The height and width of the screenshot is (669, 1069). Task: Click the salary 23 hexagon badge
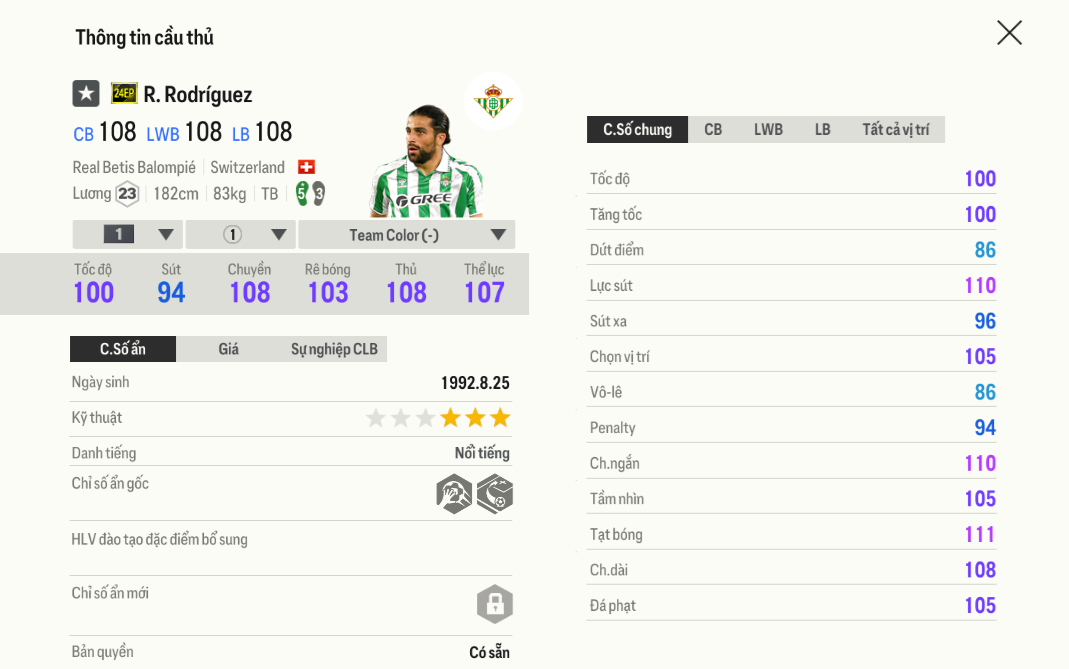(x=127, y=194)
